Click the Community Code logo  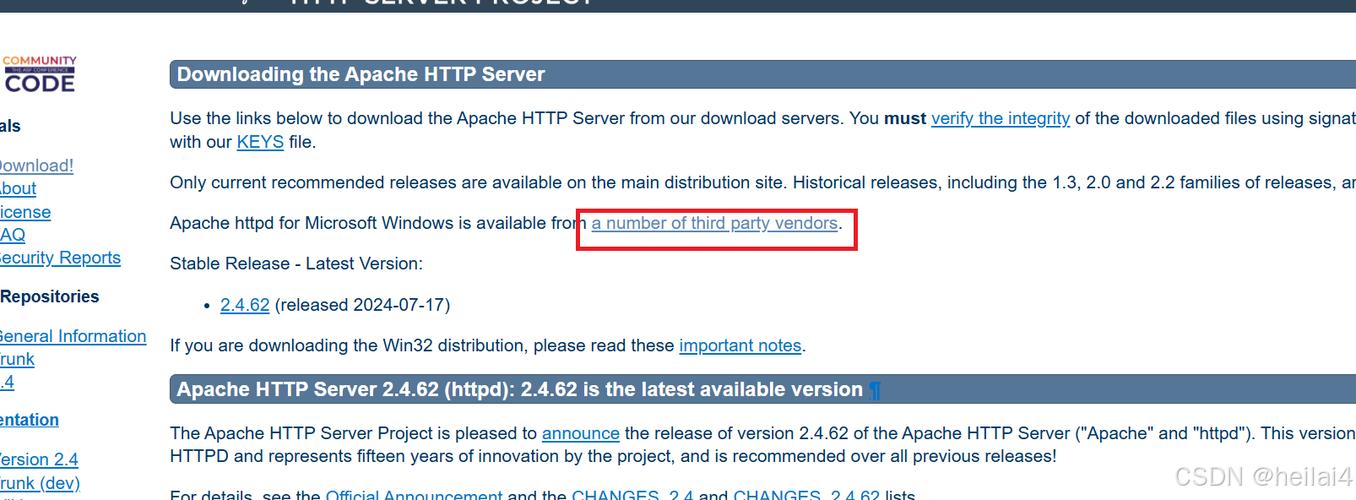pos(38,74)
